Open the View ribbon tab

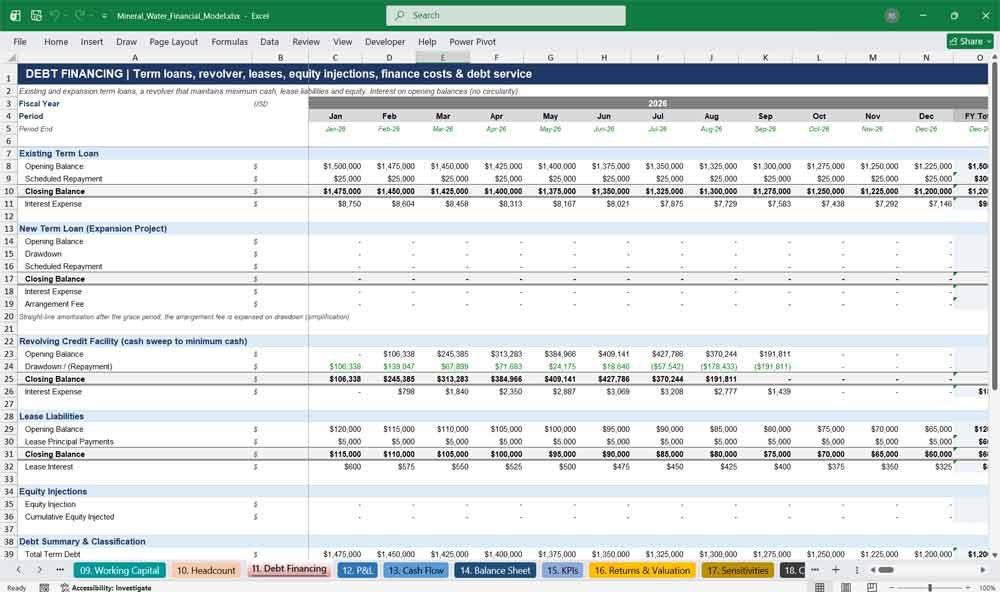pyautogui.click(x=342, y=41)
